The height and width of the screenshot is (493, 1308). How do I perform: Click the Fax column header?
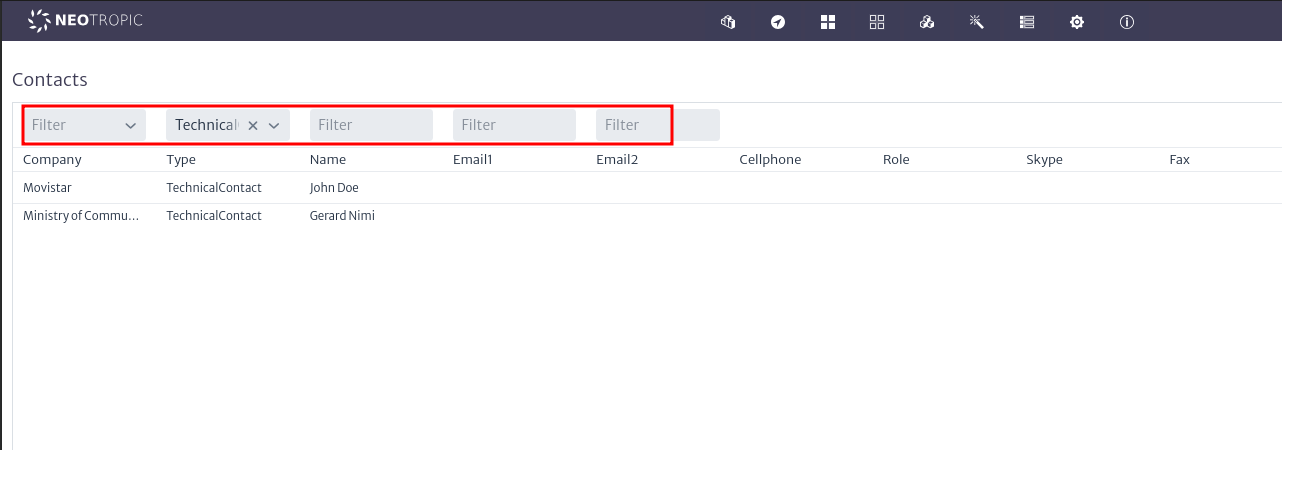[1179, 159]
